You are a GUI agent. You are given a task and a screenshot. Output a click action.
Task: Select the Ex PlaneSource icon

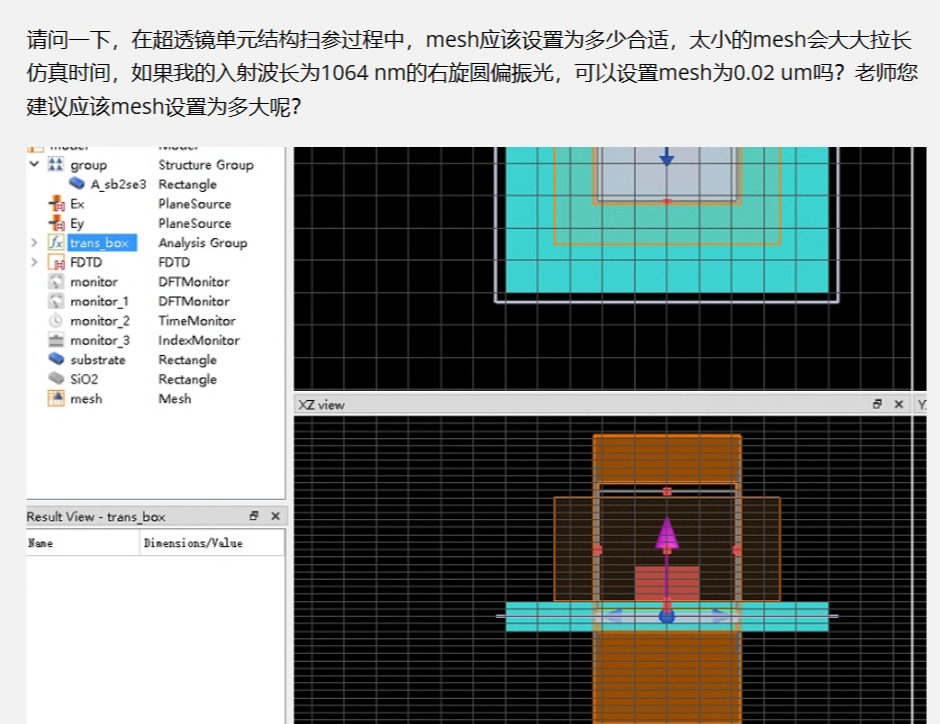coord(57,203)
